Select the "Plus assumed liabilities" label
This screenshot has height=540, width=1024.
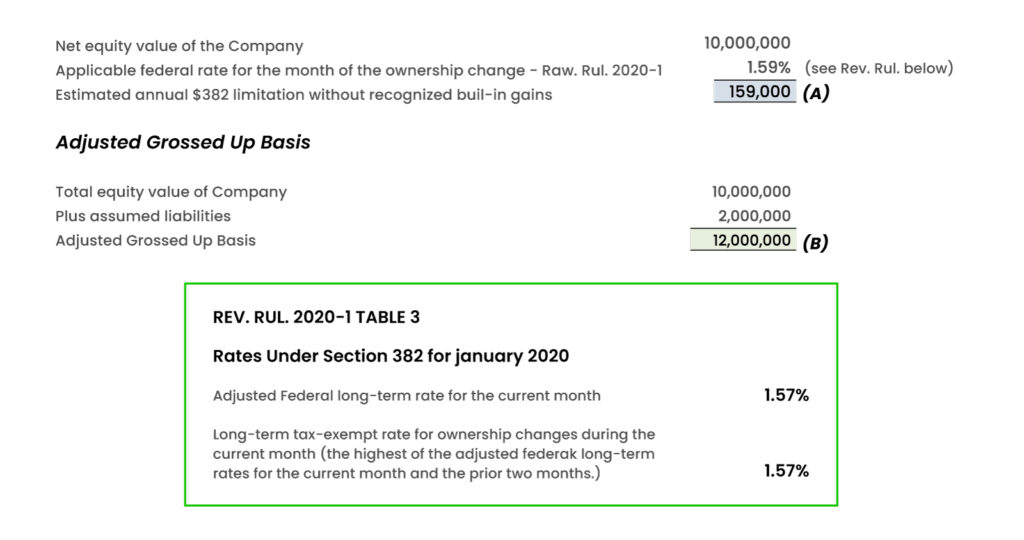[143, 216]
